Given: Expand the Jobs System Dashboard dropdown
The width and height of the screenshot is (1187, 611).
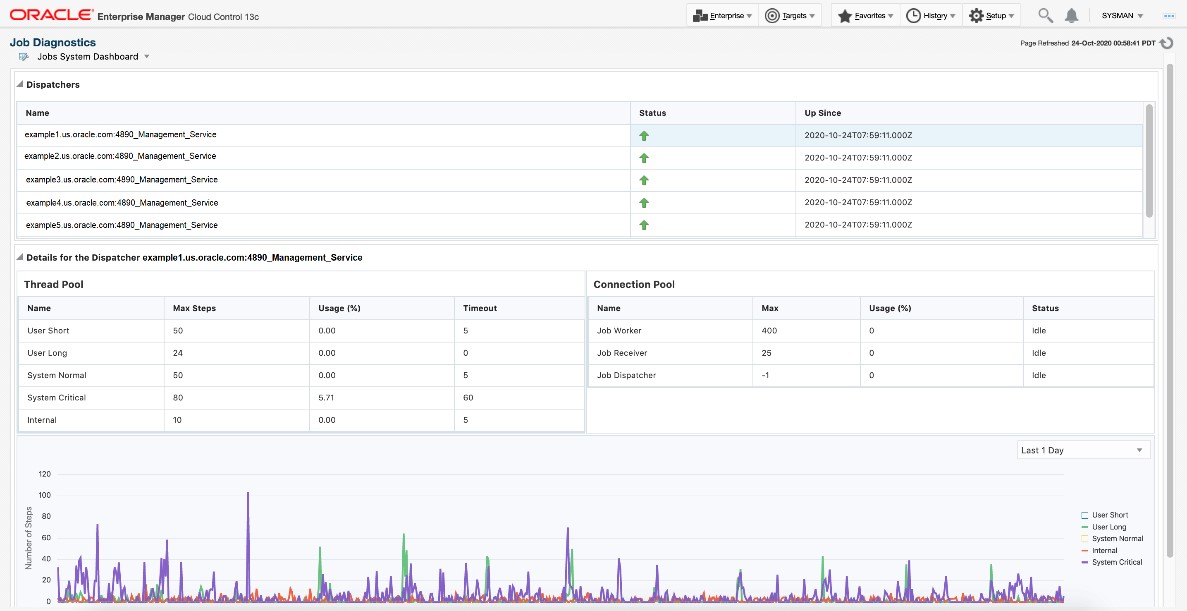Looking at the screenshot, I should (147, 57).
